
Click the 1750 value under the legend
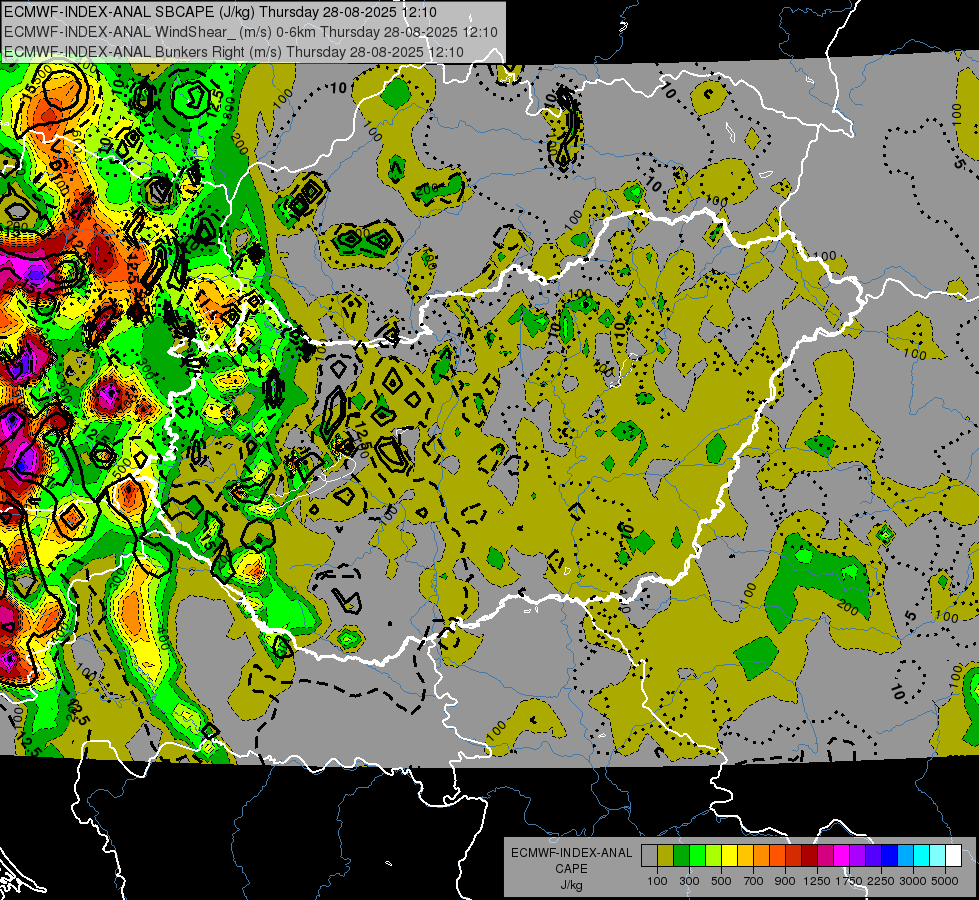click(849, 881)
